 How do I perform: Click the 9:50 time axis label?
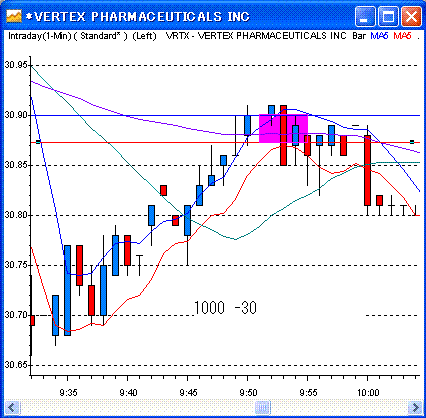pos(248,393)
